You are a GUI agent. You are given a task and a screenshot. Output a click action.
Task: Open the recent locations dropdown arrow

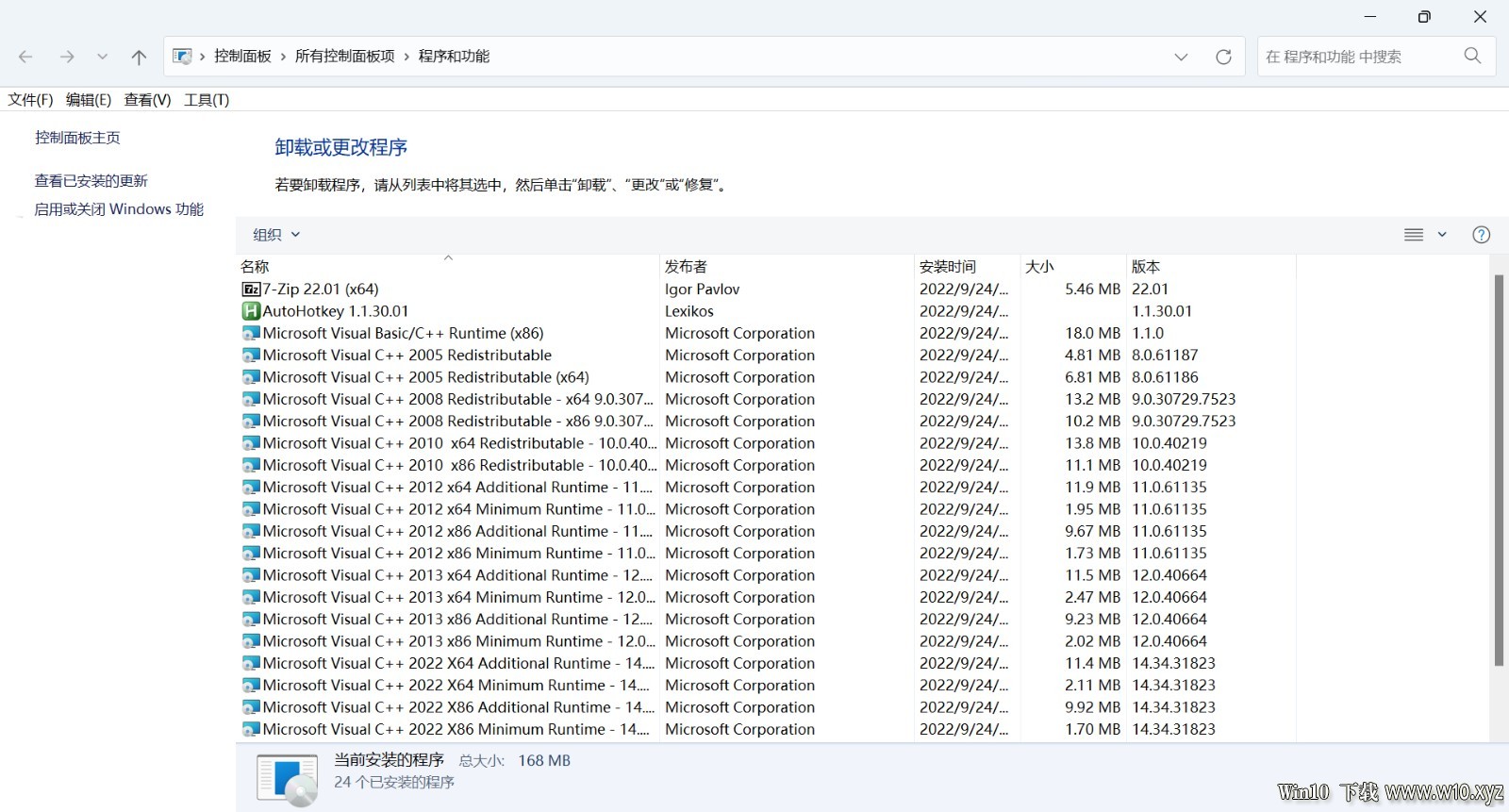(x=102, y=57)
